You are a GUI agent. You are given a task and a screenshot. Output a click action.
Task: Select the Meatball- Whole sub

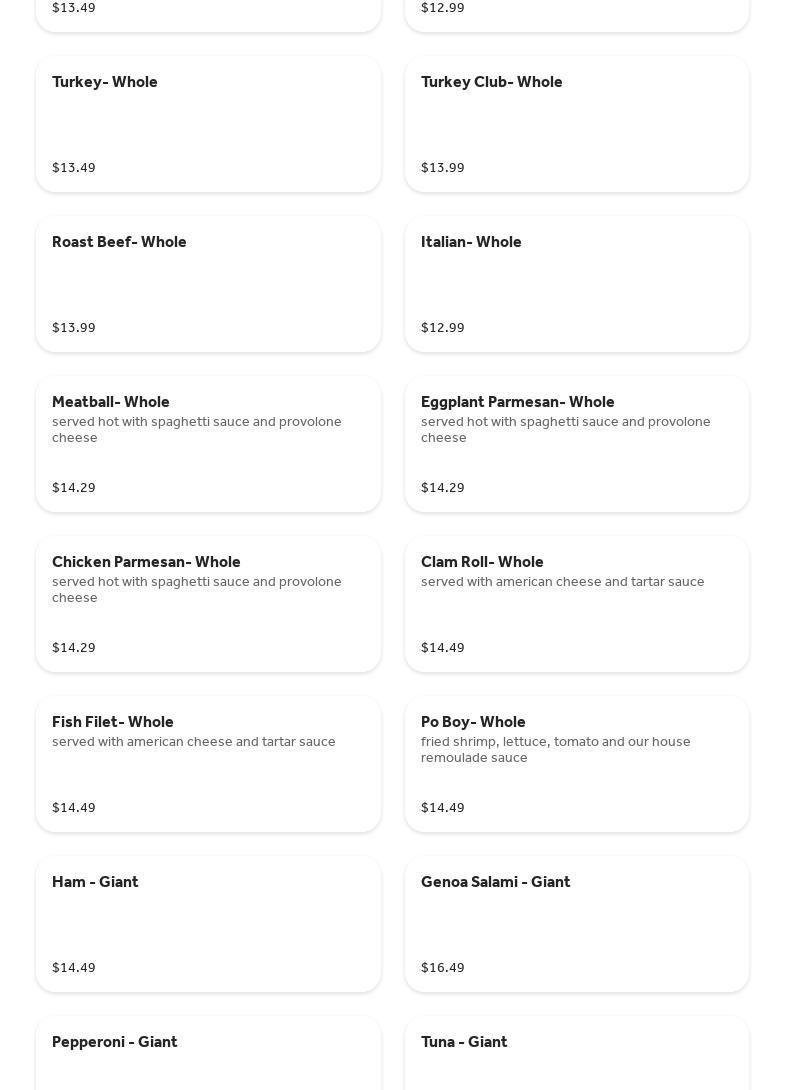point(208,444)
